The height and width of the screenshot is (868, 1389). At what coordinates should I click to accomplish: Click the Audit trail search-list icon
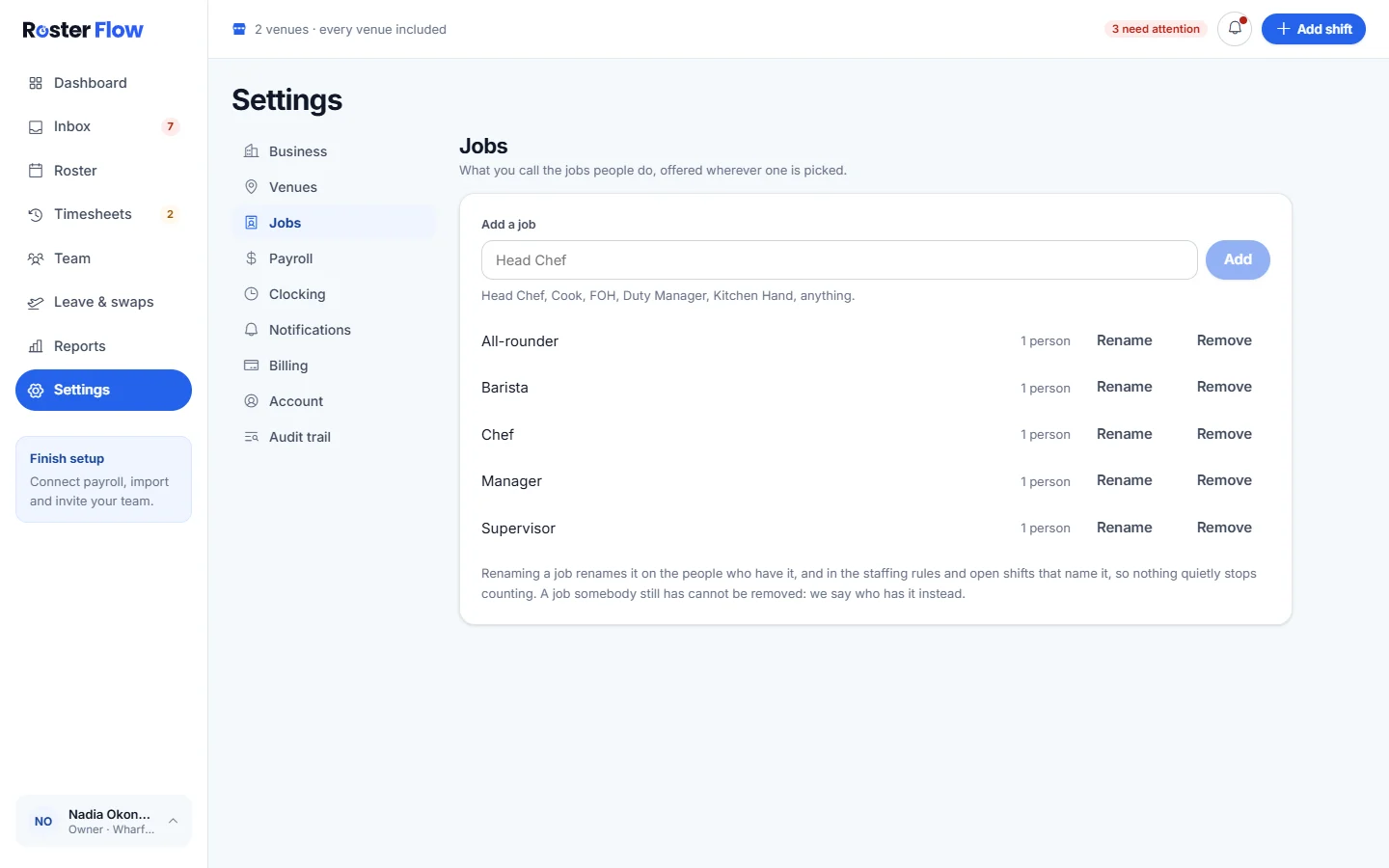pyautogui.click(x=251, y=437)
